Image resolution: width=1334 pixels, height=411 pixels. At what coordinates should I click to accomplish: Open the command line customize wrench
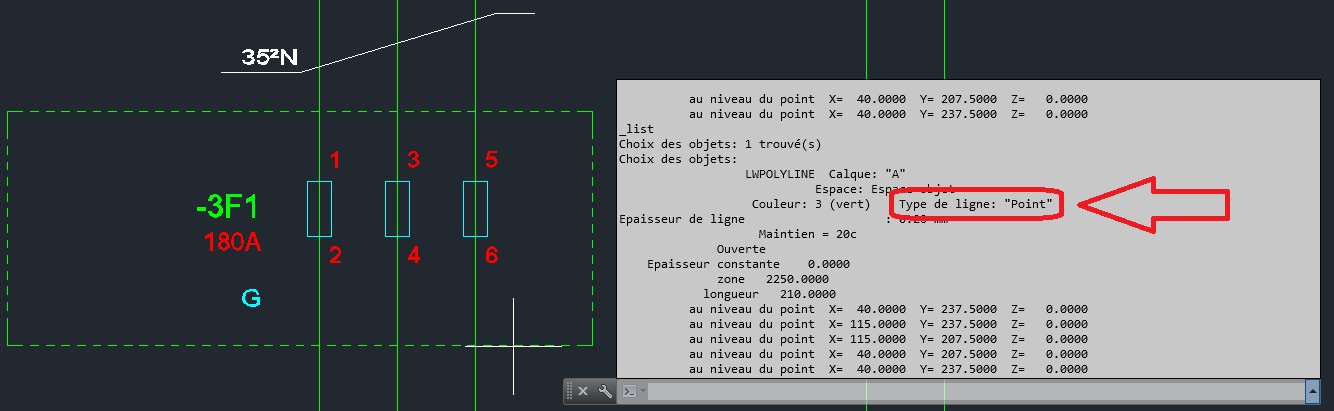(604, 392)
